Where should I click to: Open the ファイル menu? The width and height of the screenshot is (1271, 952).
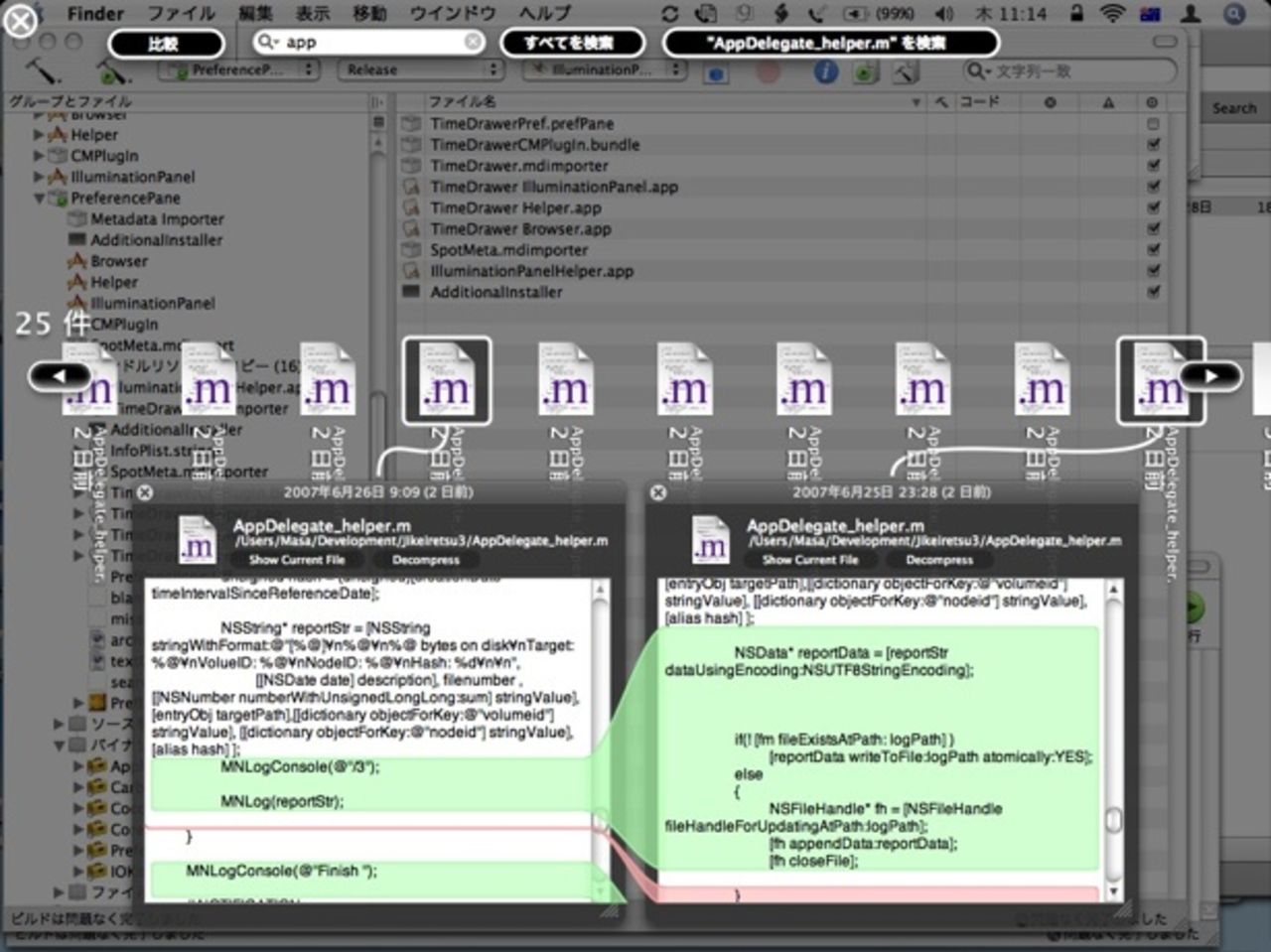181,14
